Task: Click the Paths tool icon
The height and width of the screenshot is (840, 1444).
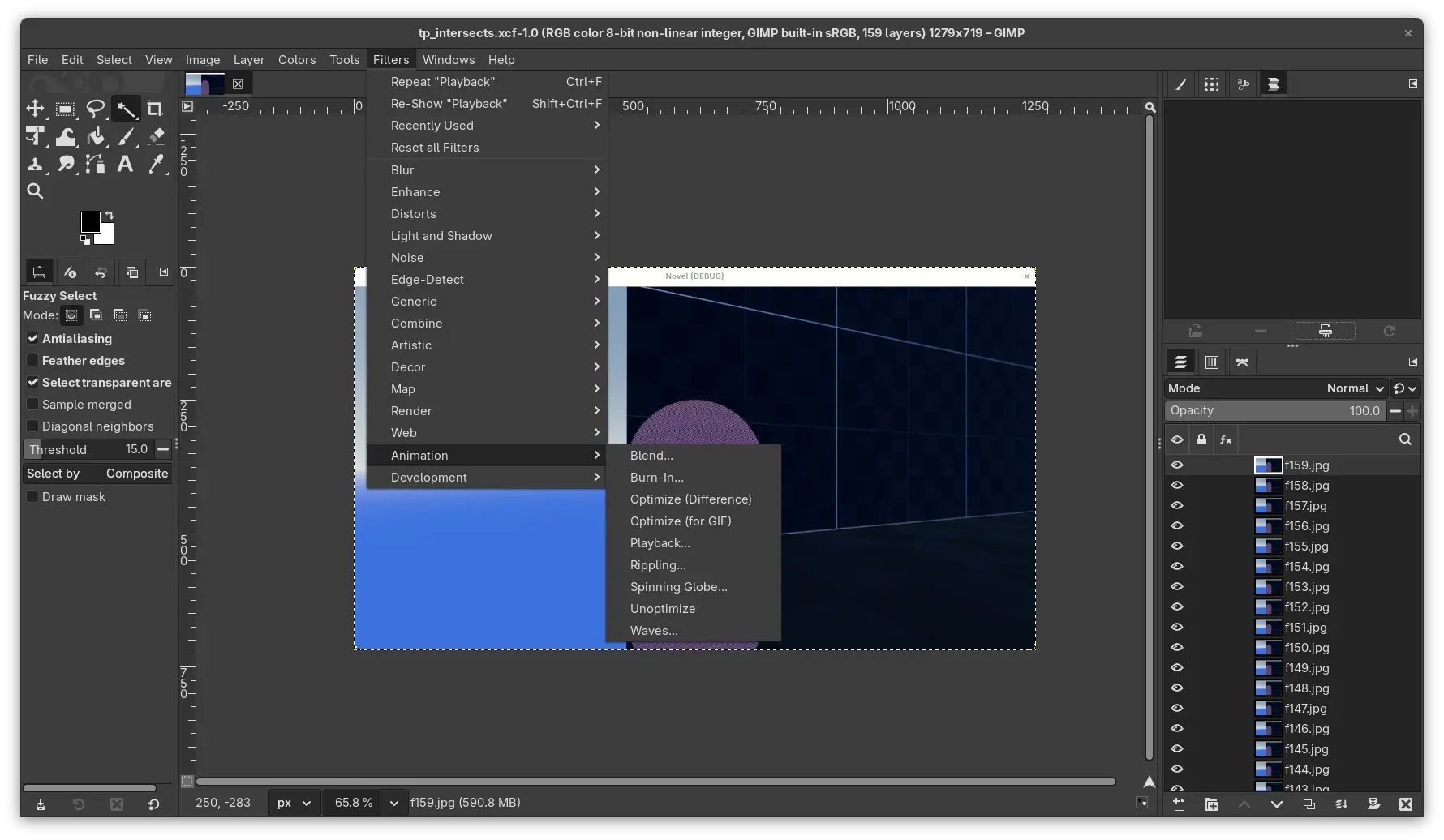Action: point(96,165)
